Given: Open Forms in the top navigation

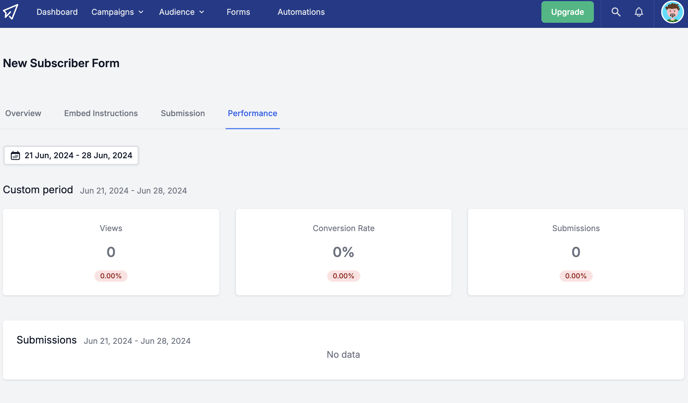Looking at the screenshot, I should pos(238,12).
